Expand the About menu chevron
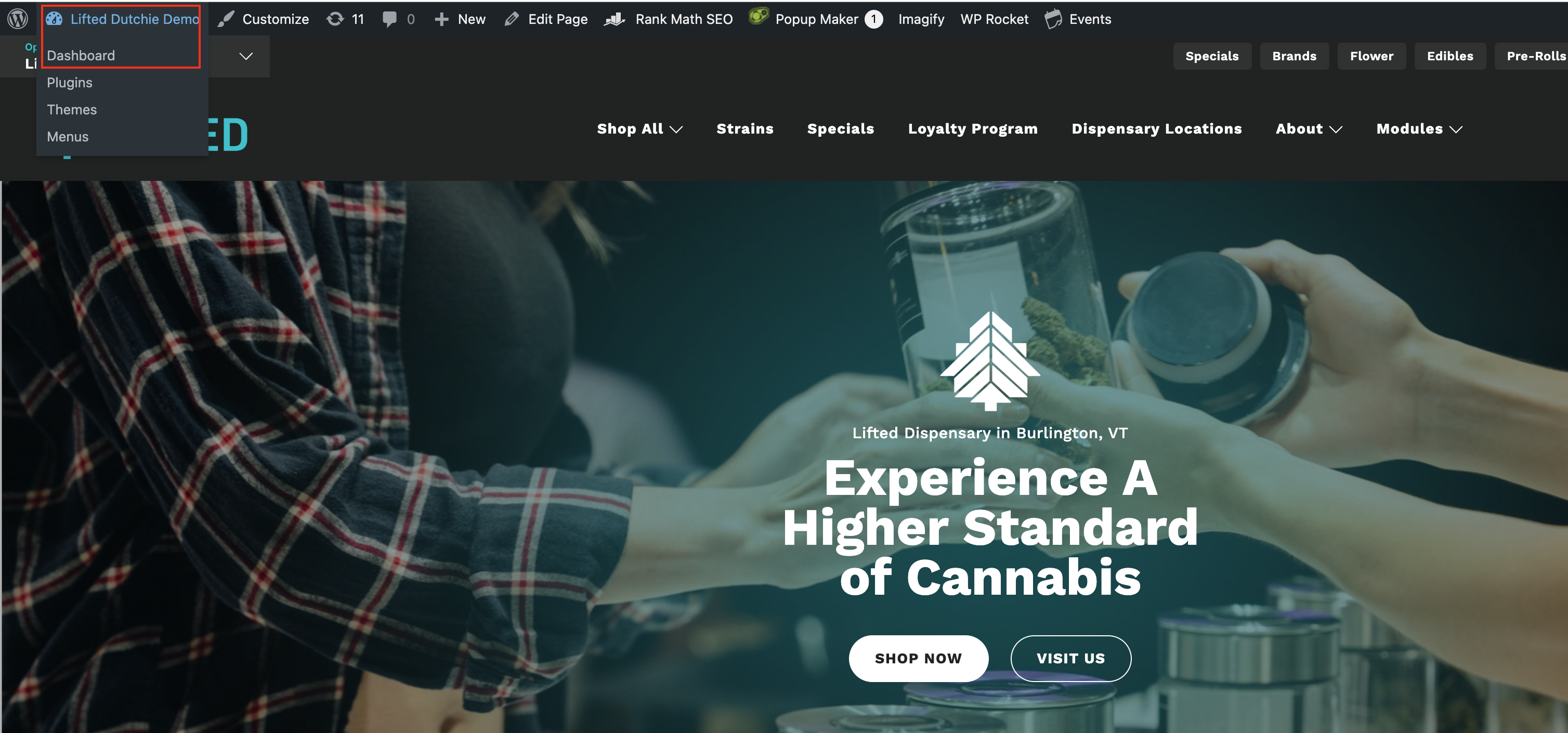 1336,129
